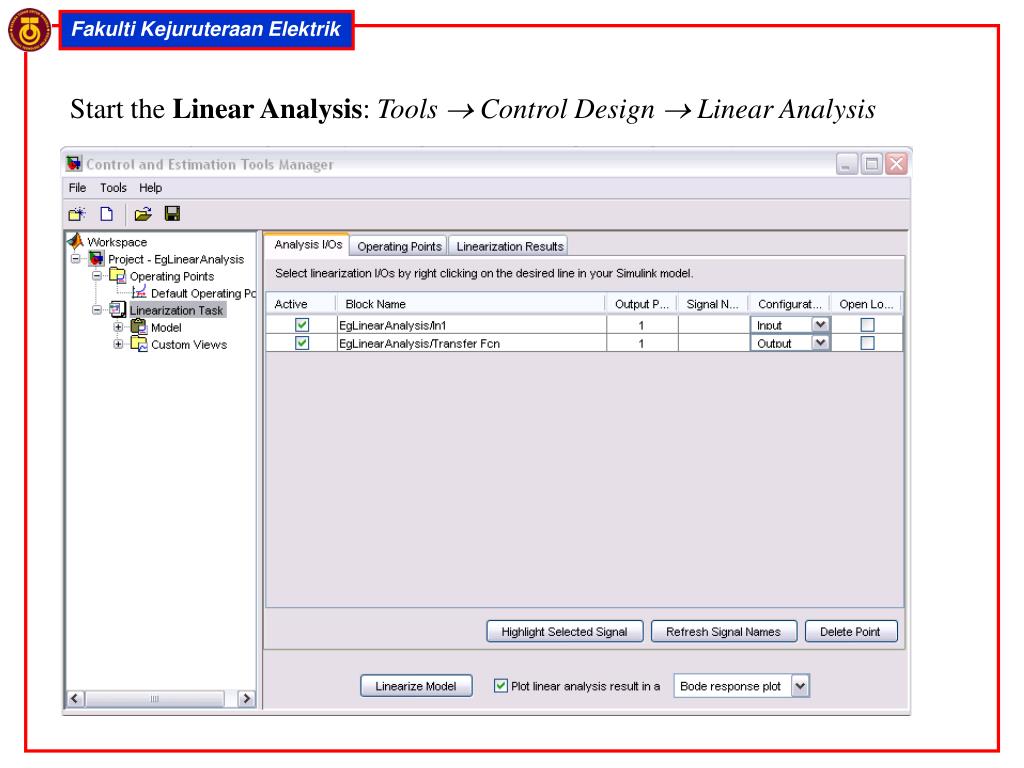Click the New Task blank page icon
Viewport: 1024px width, 768px height.
point(106,214)
